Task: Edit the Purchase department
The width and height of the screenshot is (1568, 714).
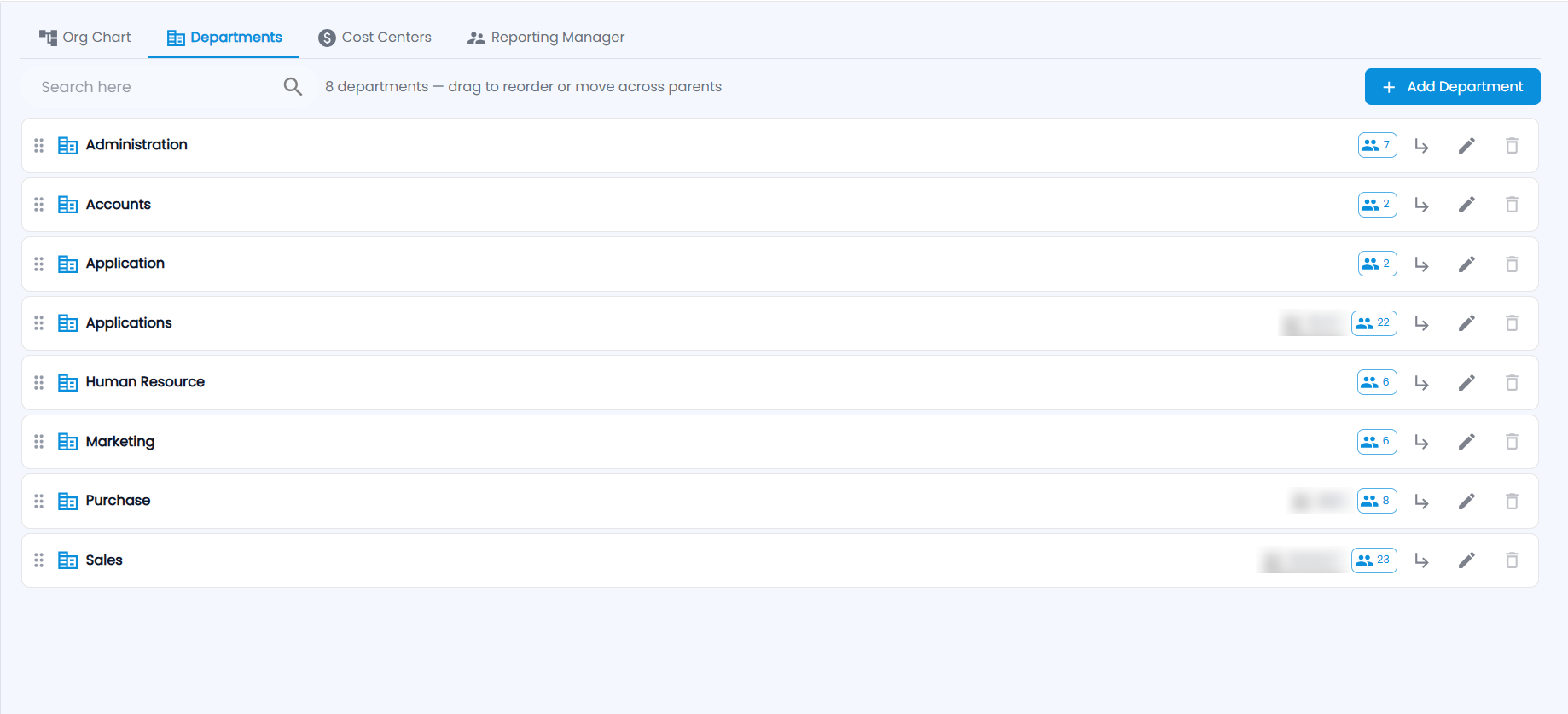Action: coord(1466,502)
